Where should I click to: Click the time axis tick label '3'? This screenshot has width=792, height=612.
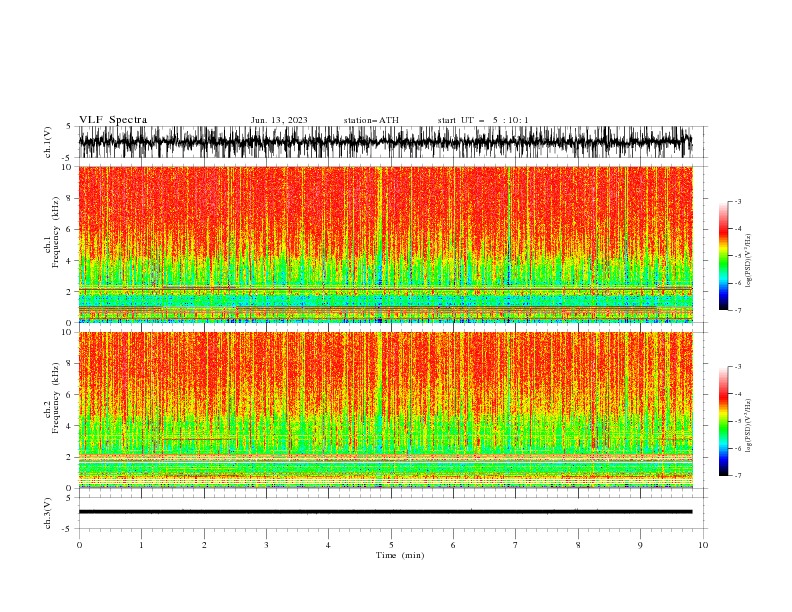266,545
